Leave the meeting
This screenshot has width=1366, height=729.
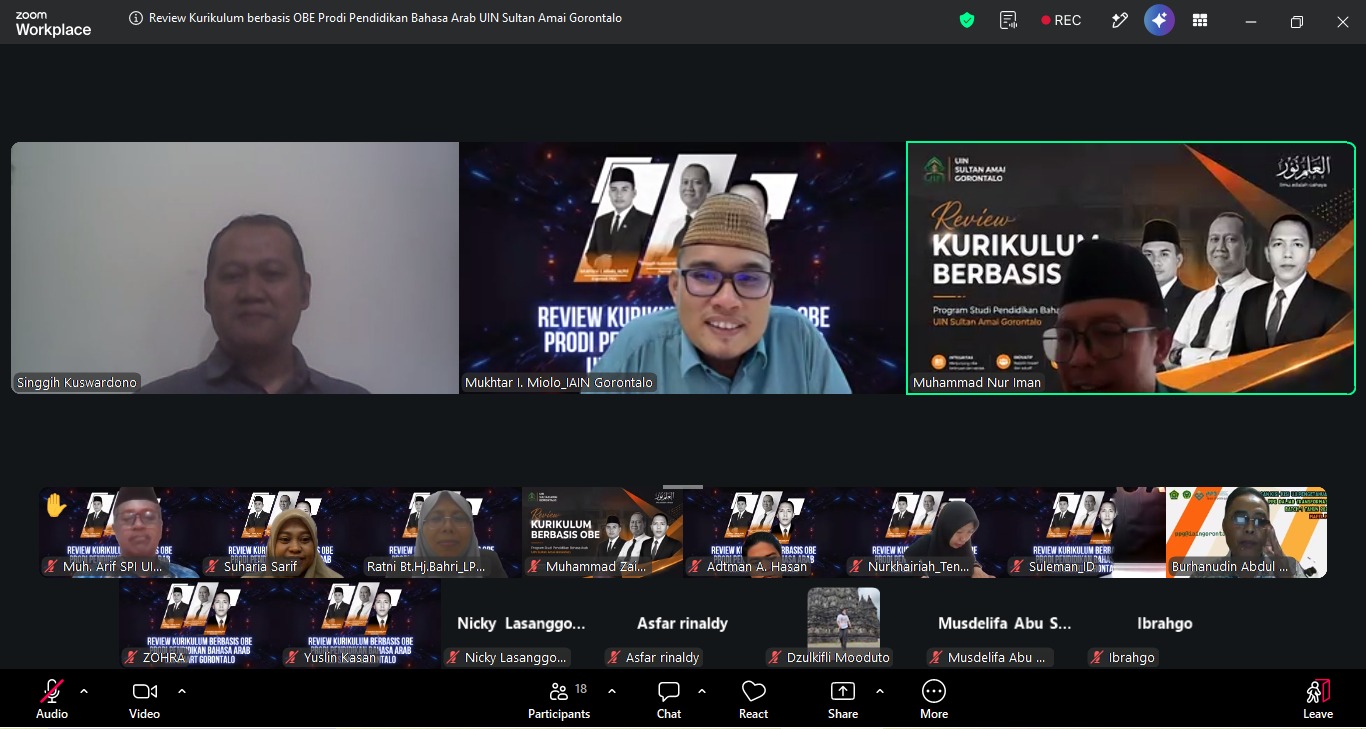pyautogui.click(x=1318, y=699)
